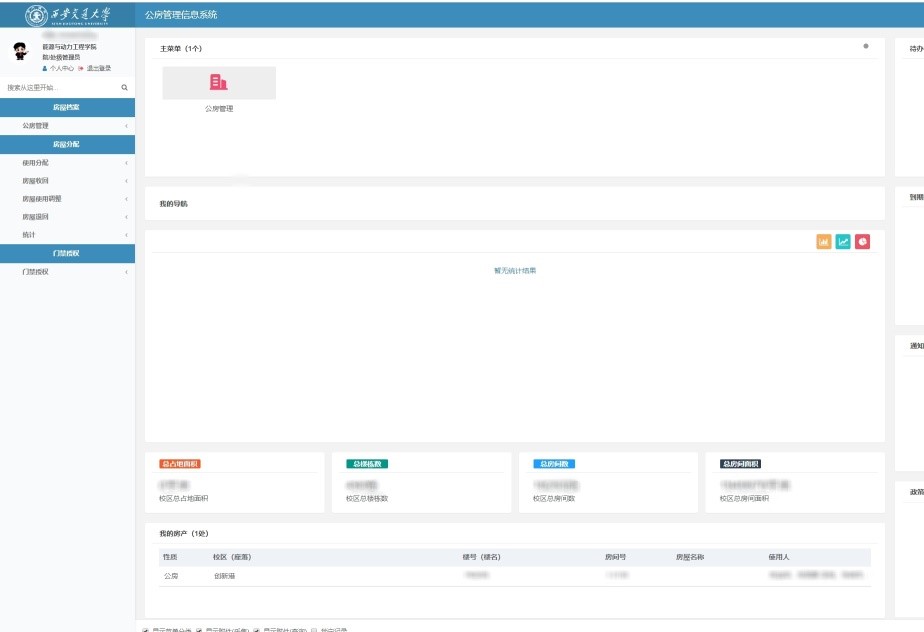Switch to the teal line chart icon
This screenshot has width=924, height=632.
pyautogui.click(x=843, y=242)
